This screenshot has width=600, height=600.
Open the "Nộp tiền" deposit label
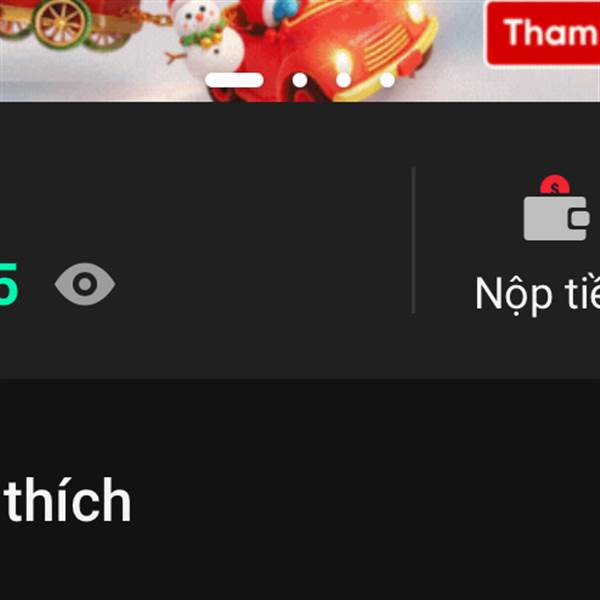pos(537,294)
